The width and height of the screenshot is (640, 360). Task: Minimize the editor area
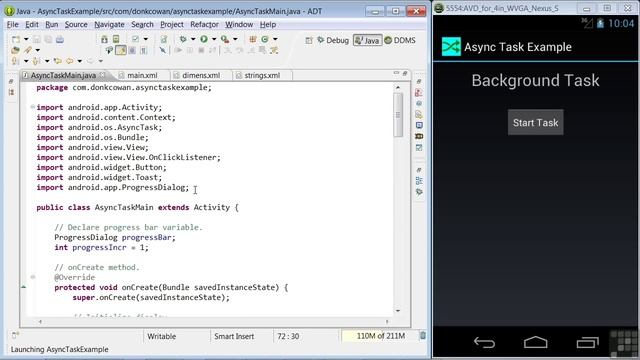(396, 73)
